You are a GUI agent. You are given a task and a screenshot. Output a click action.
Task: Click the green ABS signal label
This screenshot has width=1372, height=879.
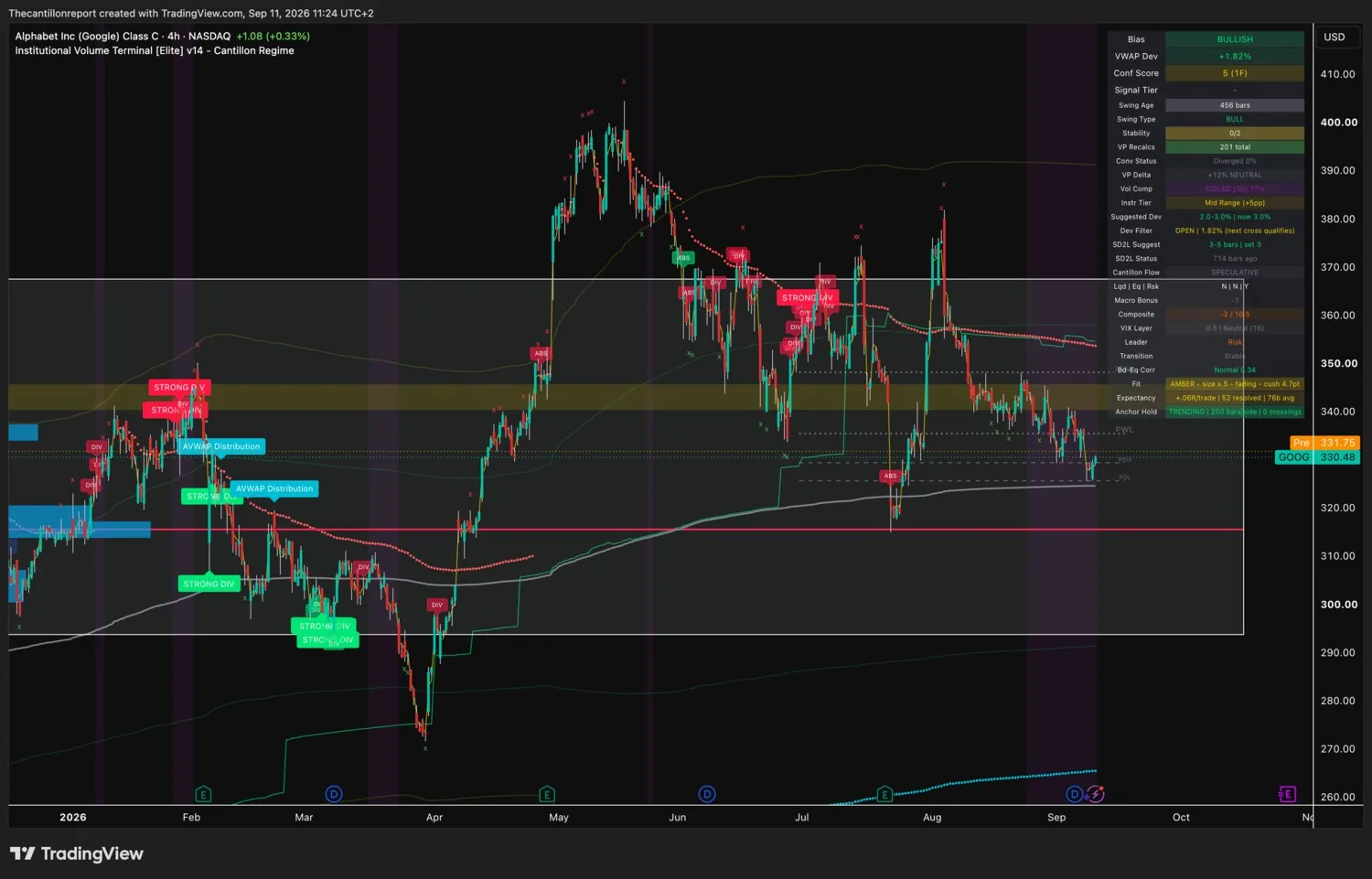[x=683, y=258]
